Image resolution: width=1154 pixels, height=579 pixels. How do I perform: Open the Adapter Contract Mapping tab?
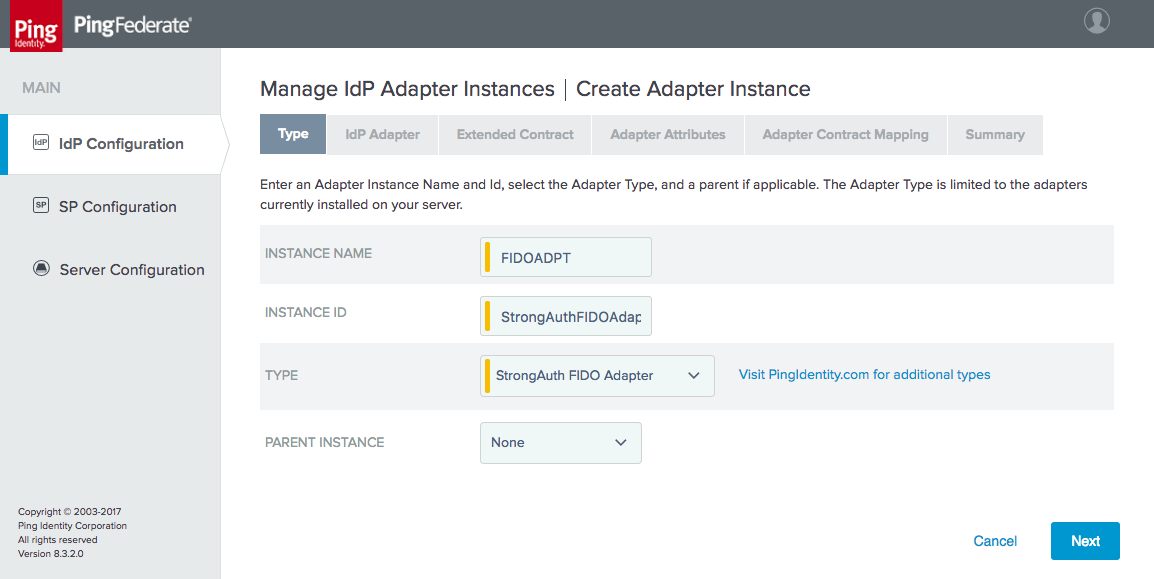[x=846, y=135]
